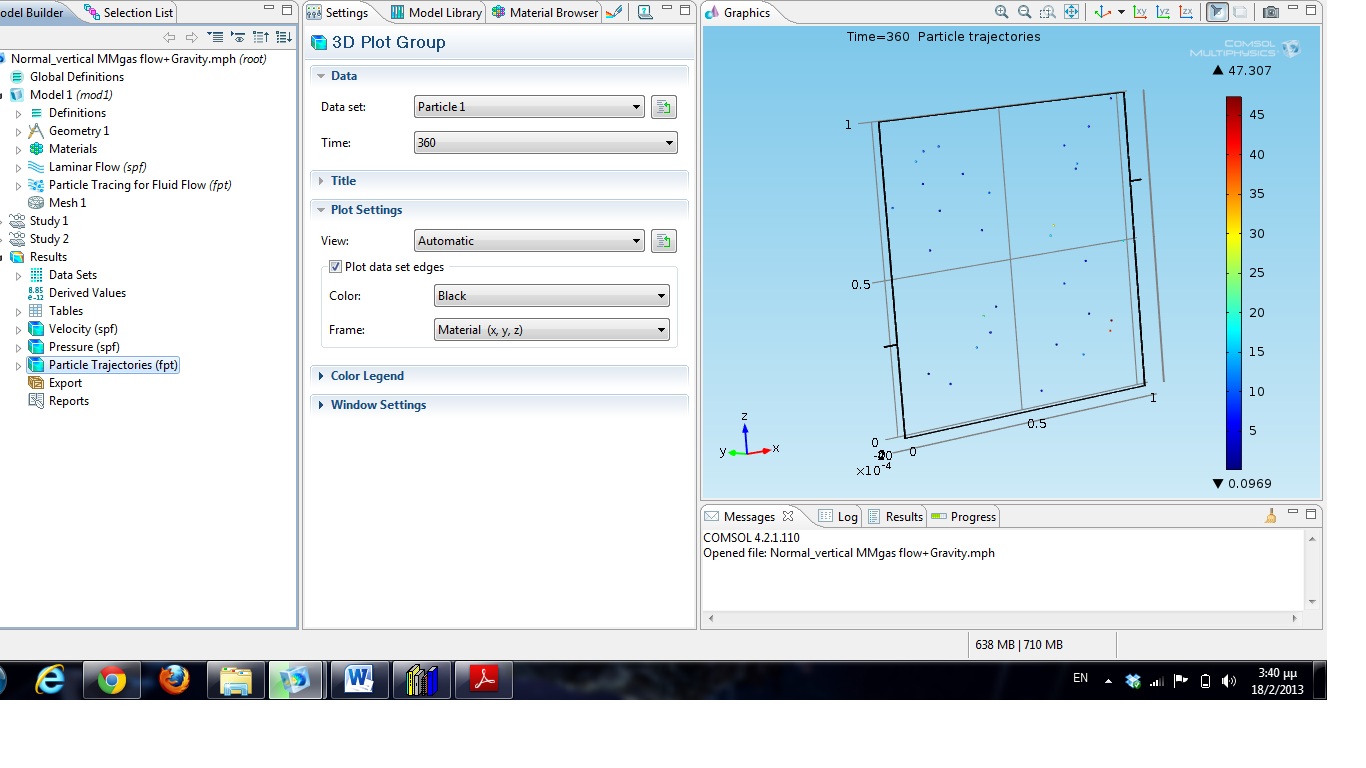Select Laminar Flow (spf) in the model tree
1366x768 pixels.
click(84, 167)
